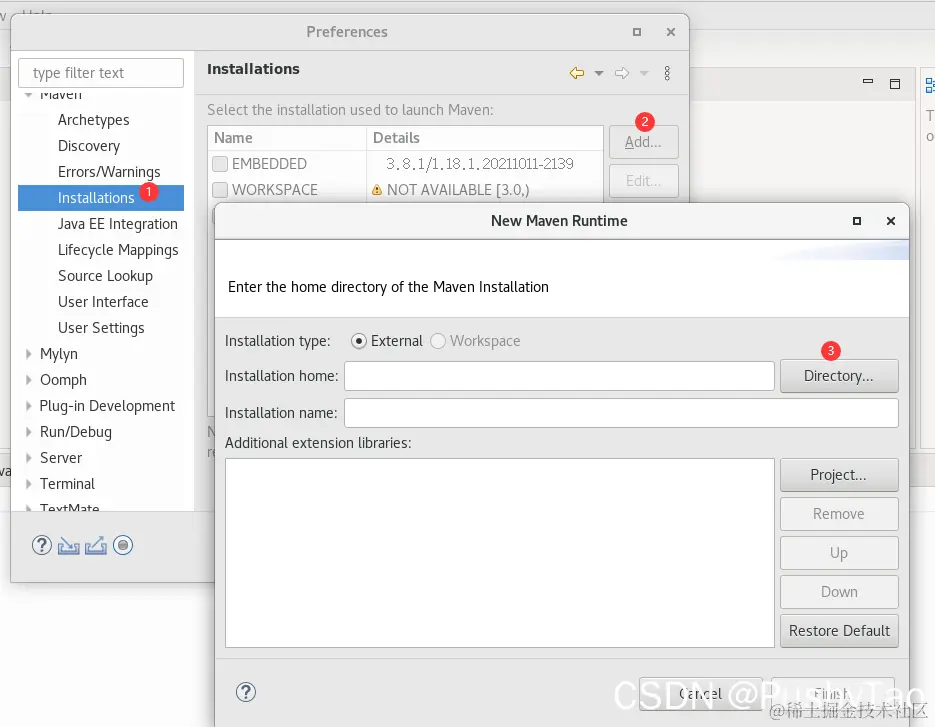Click the NOT AVAILABLE [3.0,) details text
Image resolution: width=935 pixels, height=727 pixels.
[458, 190]
